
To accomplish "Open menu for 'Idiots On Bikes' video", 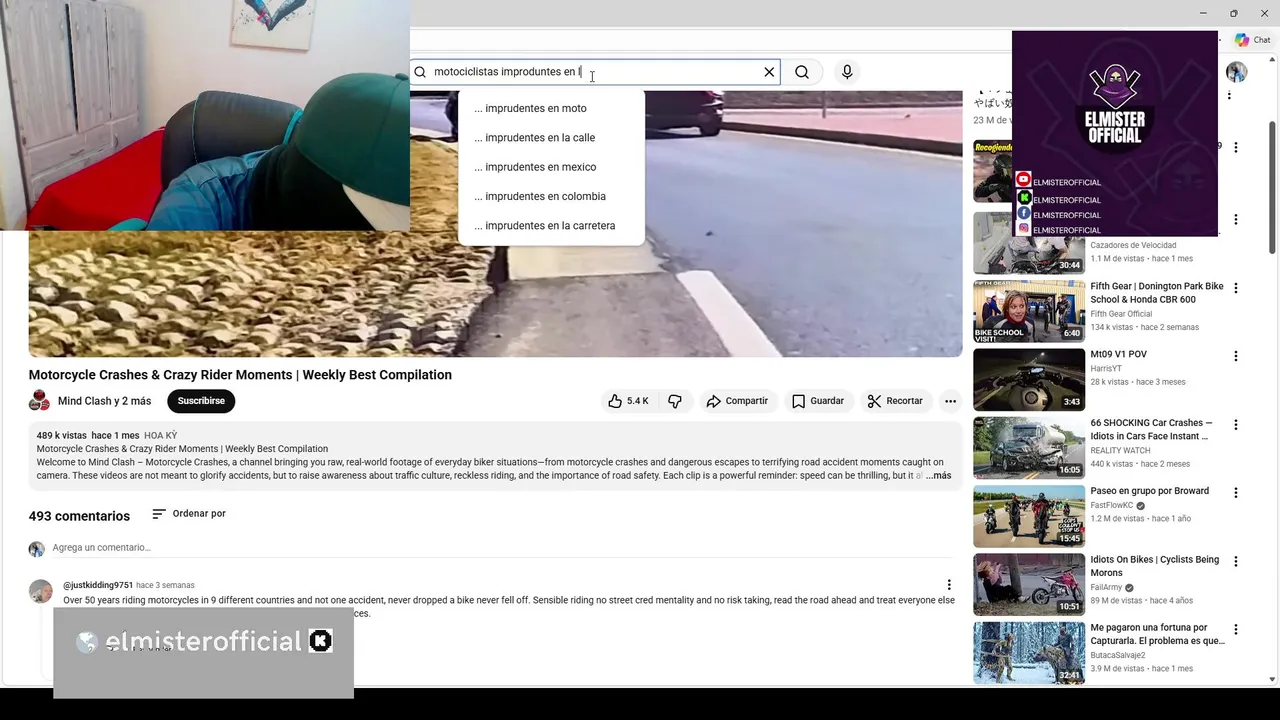I will [1236, 562].
